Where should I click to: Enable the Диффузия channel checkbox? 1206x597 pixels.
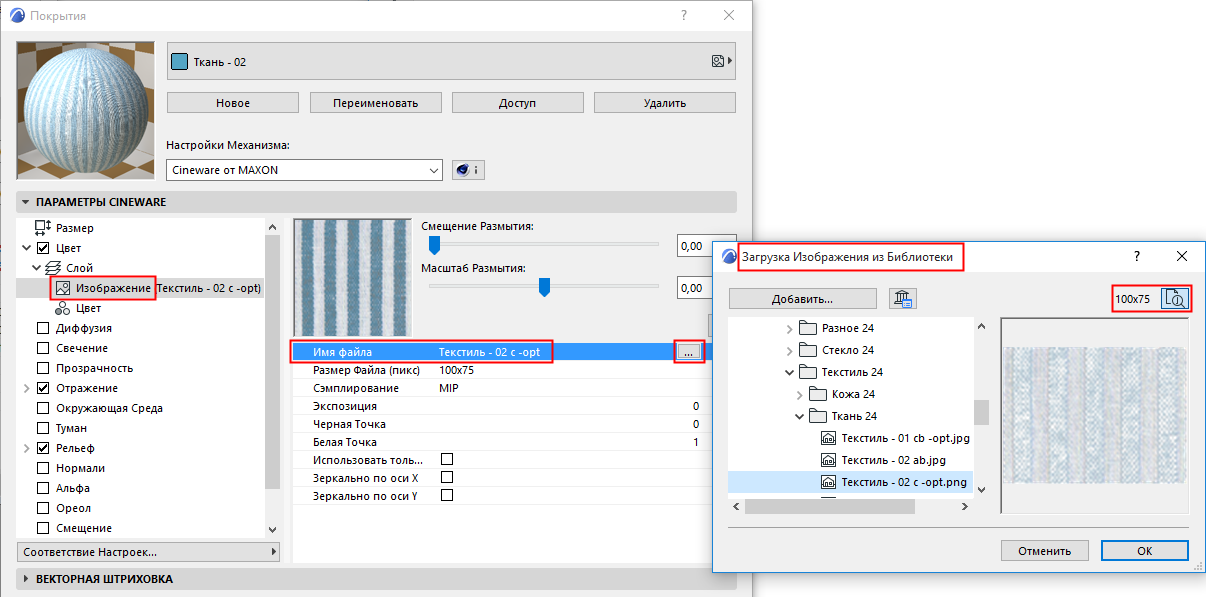43,328
